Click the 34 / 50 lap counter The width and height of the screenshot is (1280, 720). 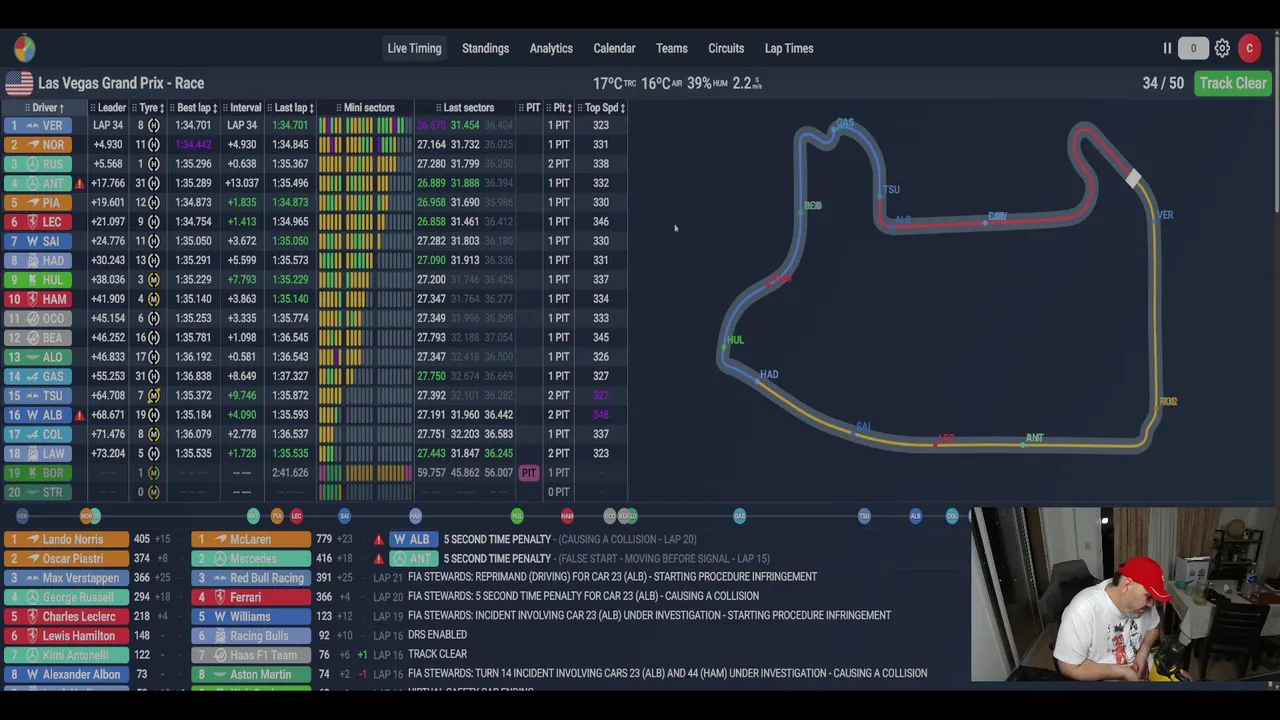tap(1163, 83)
